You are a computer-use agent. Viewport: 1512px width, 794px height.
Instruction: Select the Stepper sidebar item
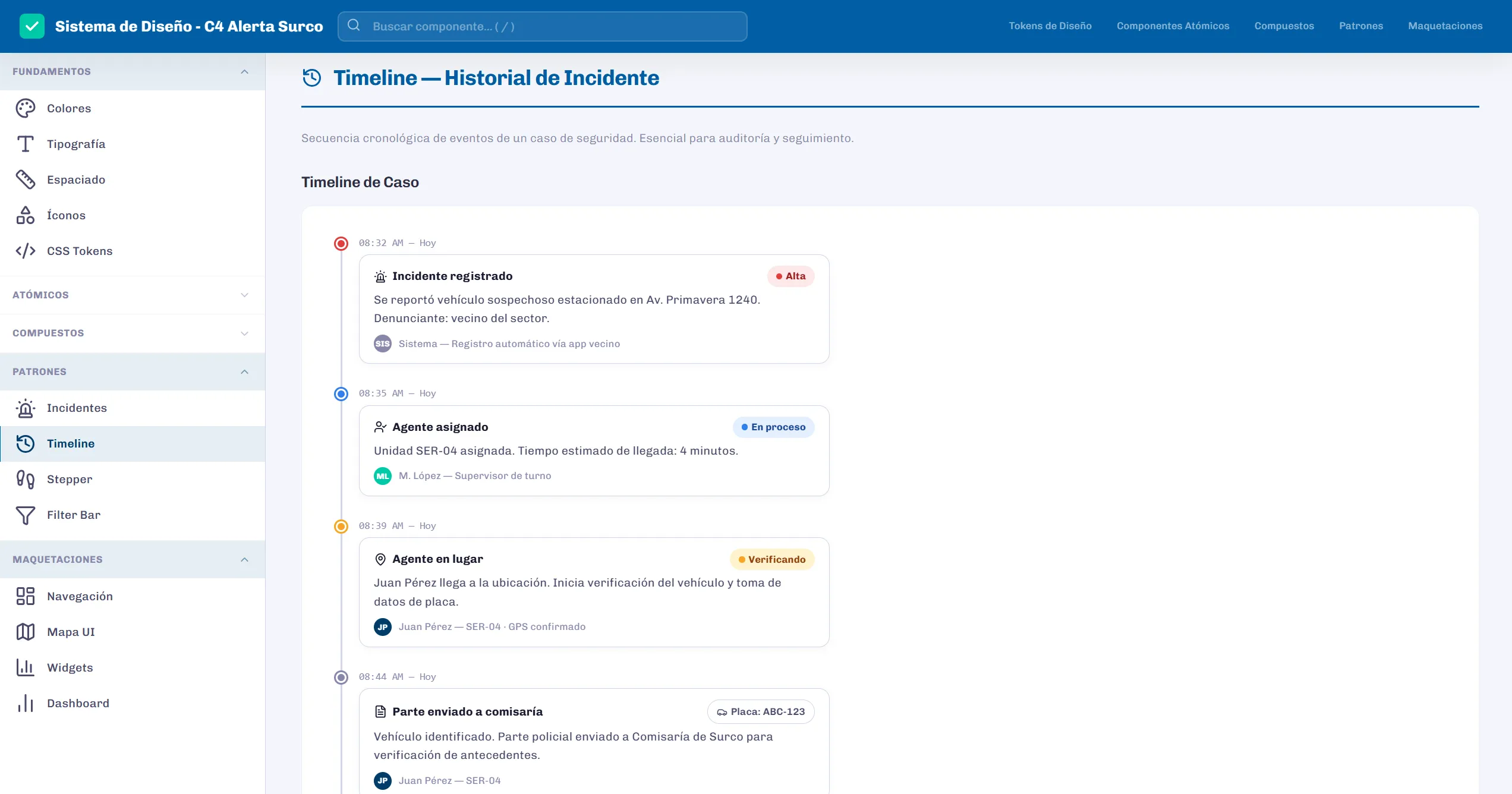[x=133, y=479]
